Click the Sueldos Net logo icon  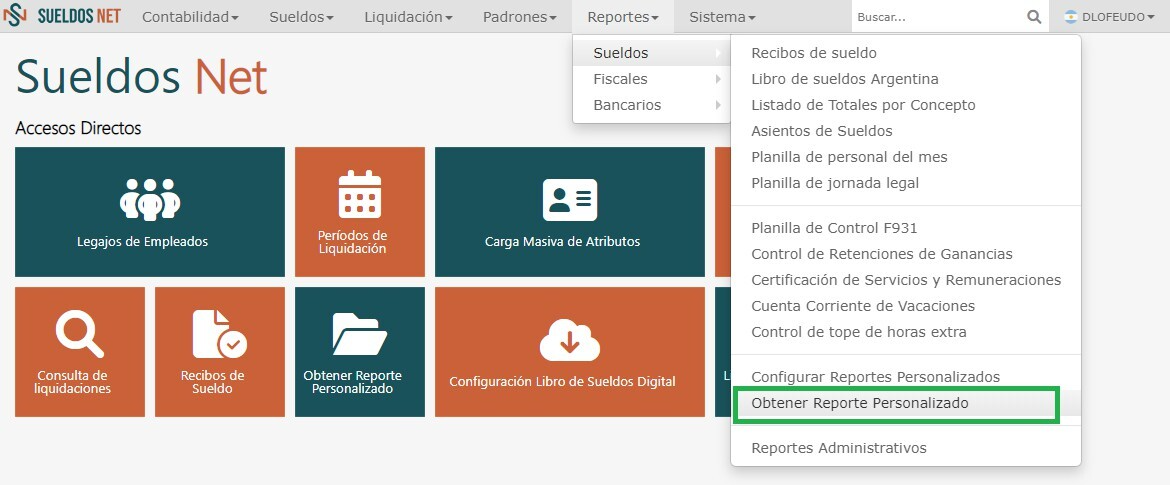tap(15, 16)
